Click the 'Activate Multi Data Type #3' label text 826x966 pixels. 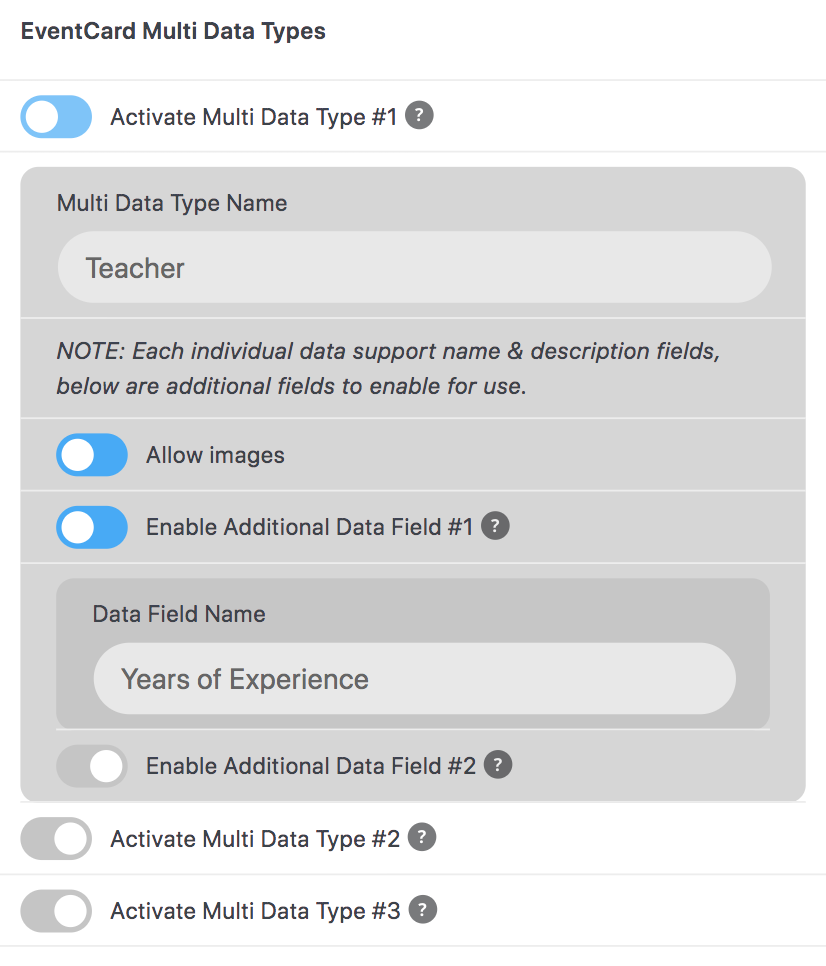255,910
